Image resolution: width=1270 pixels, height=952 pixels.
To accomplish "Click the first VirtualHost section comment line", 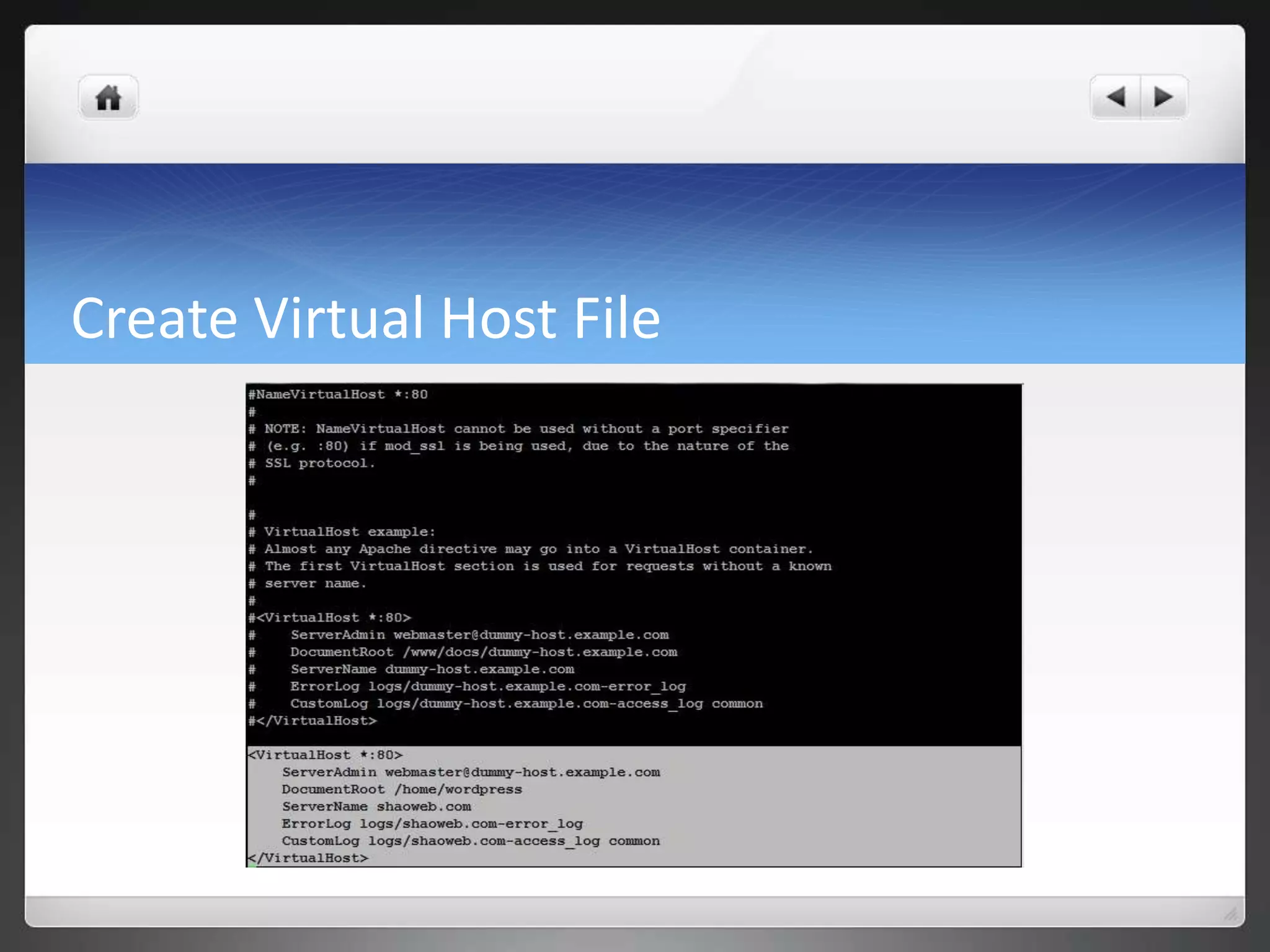I will [x=540, y=566].
